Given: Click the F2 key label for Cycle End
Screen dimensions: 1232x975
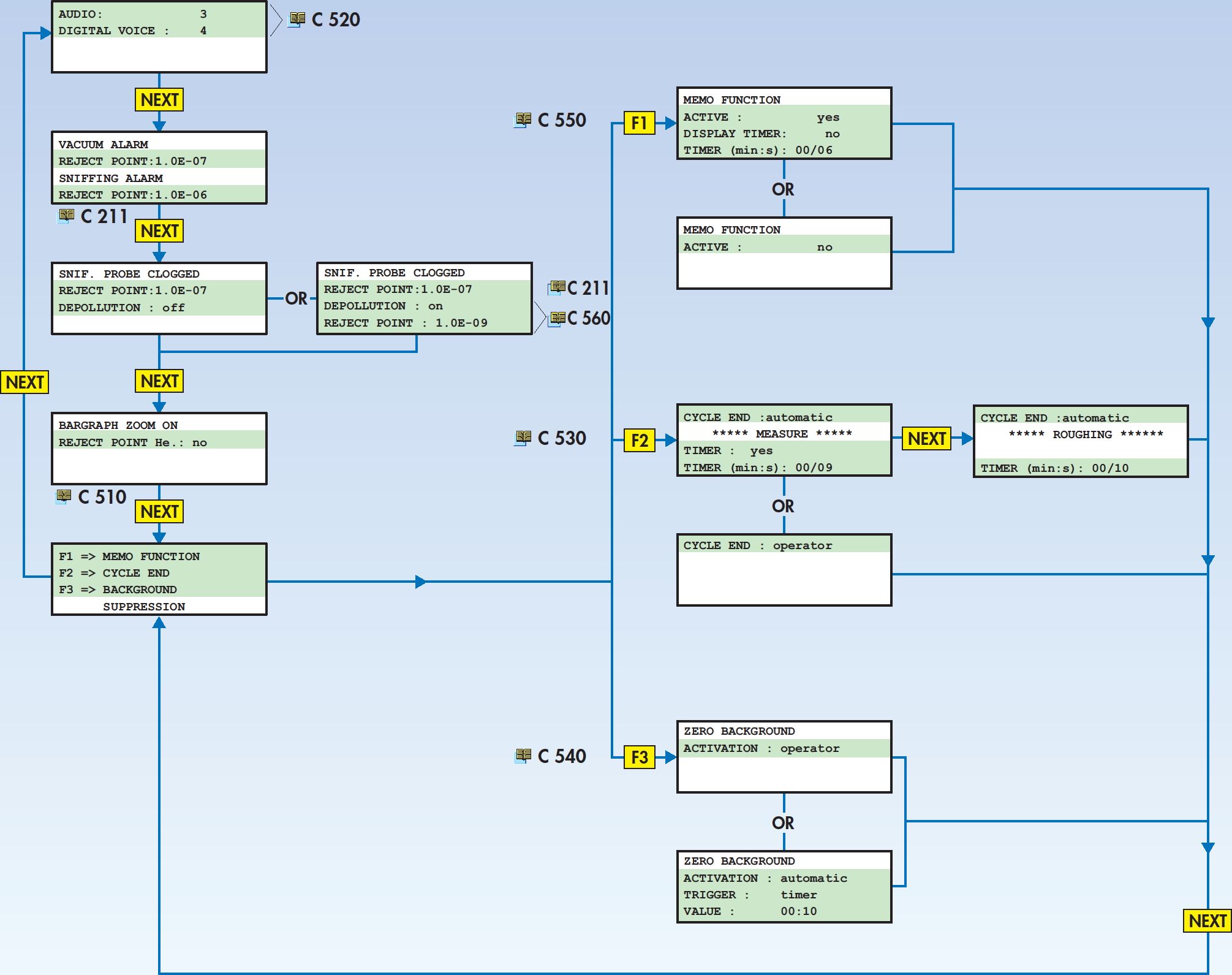Looking at the screenshot, I should point(640,440).
